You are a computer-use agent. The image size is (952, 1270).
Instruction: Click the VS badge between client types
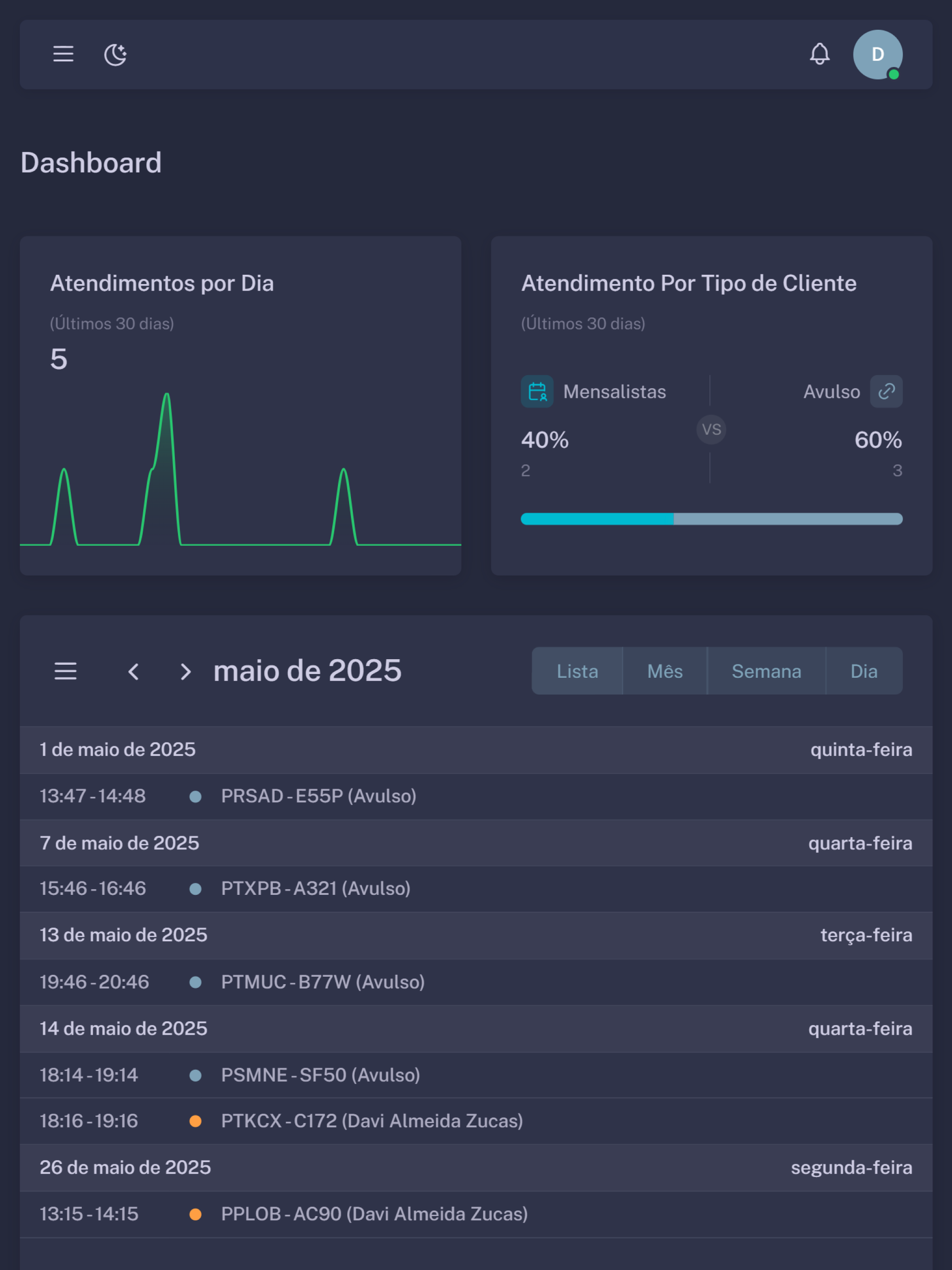click(x=711, y=430)
